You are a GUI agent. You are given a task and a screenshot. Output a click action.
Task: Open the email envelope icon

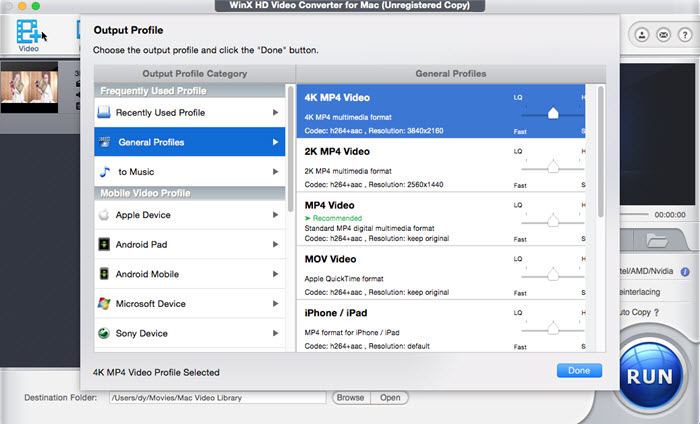[x=663, y=35]
